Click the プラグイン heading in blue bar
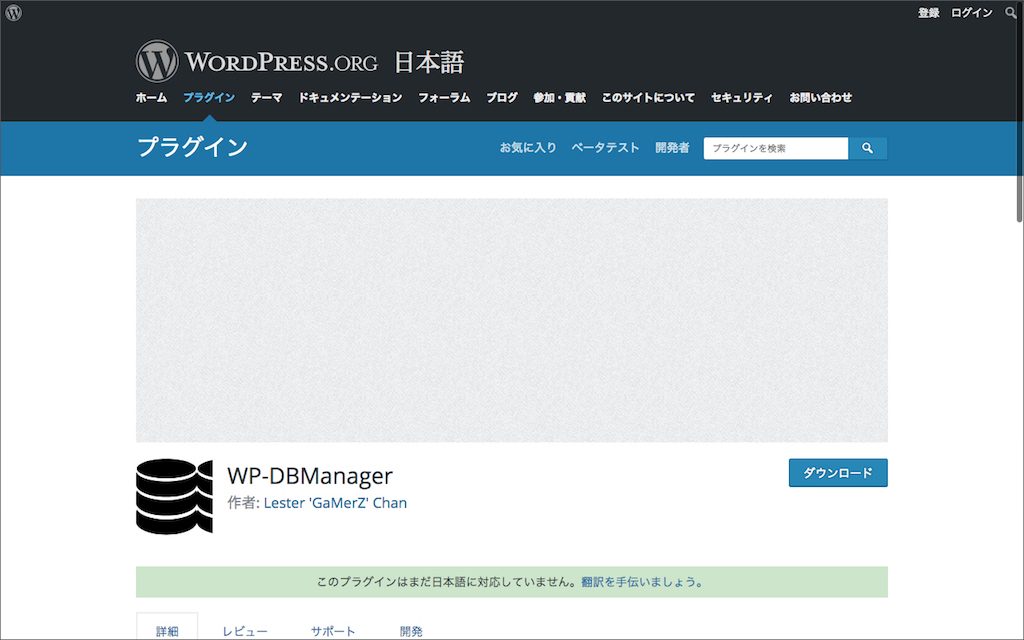The height and width of the screenshot is (640, 1024). coord(193,147)
